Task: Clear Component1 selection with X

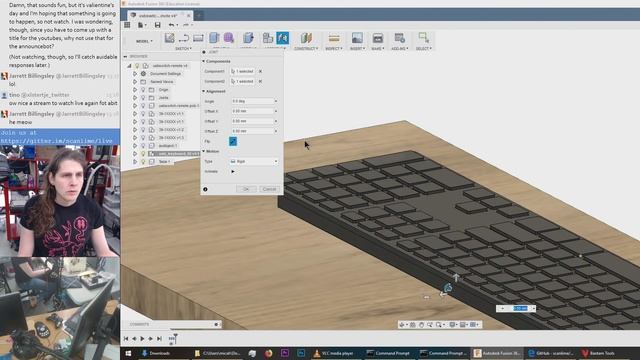Action: (x=260, y=71)
